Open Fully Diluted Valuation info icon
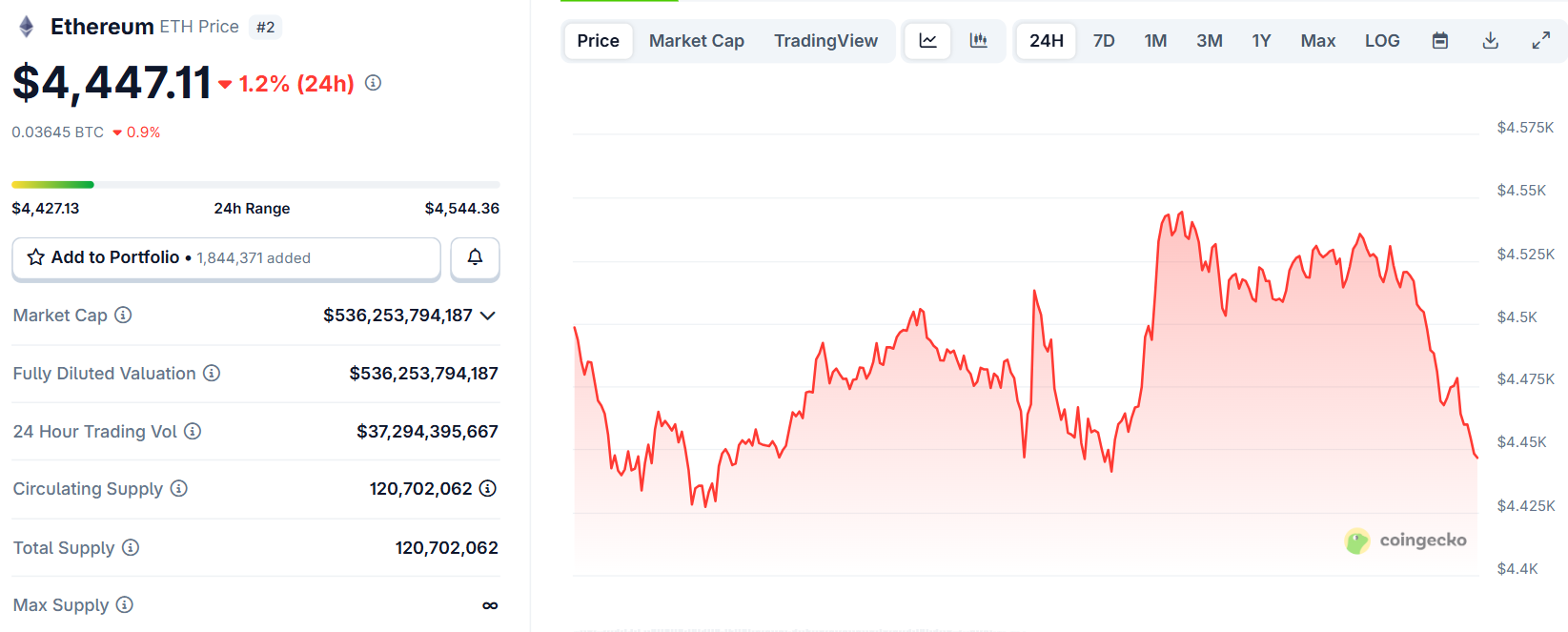Viewport: 1568px width, 632px height. [x=212, y=373]
